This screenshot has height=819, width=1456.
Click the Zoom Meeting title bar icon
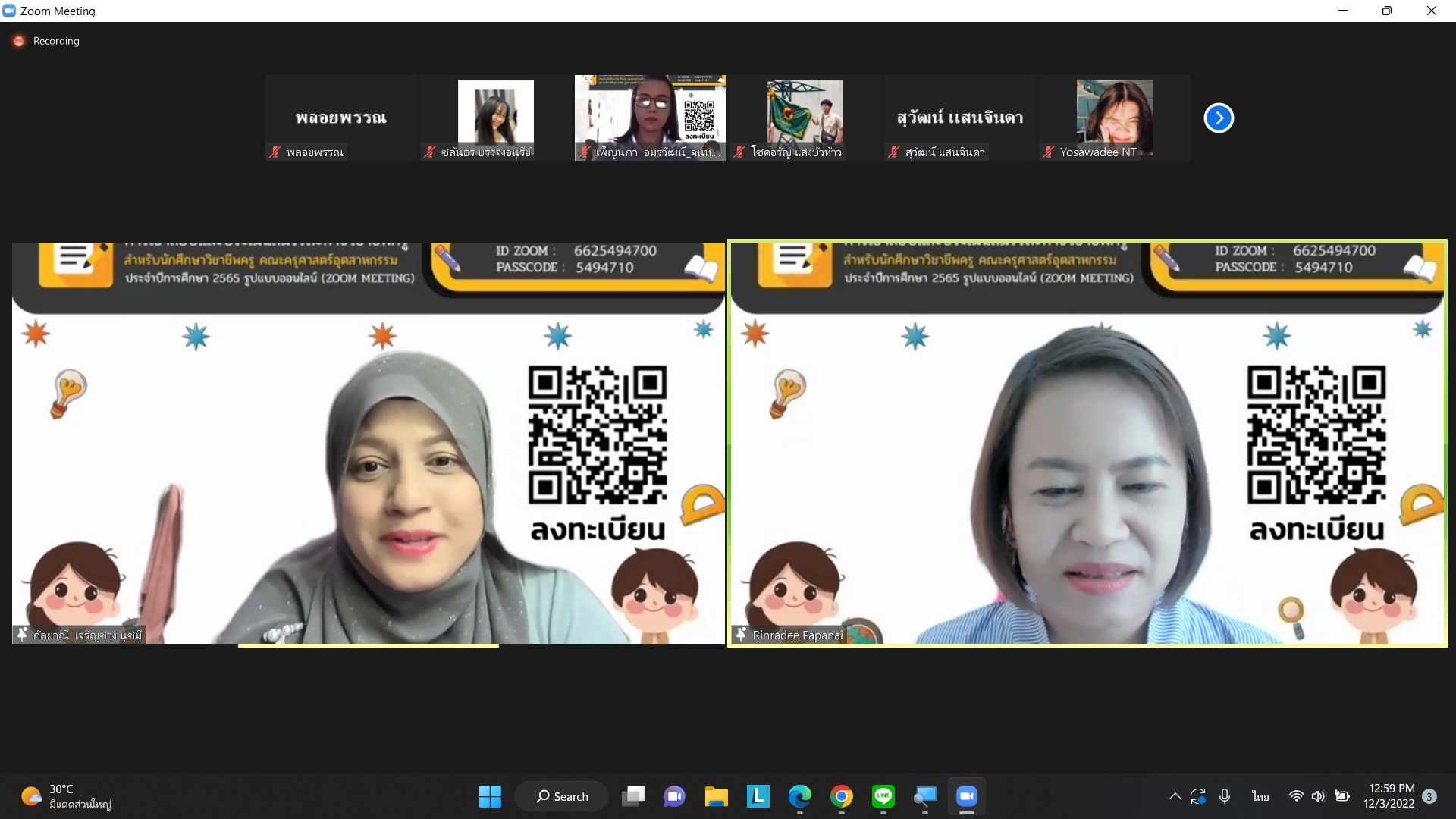point(9,11)
